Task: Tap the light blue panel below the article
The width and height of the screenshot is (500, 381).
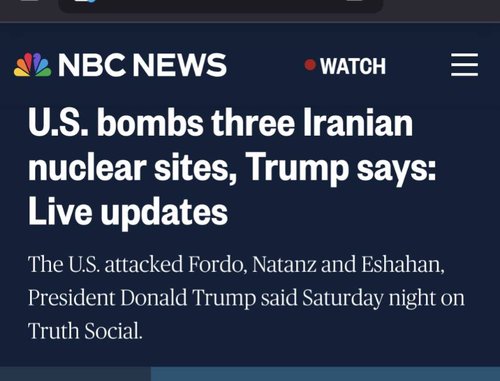Action: pyautogui.click(x=325, y=374)
